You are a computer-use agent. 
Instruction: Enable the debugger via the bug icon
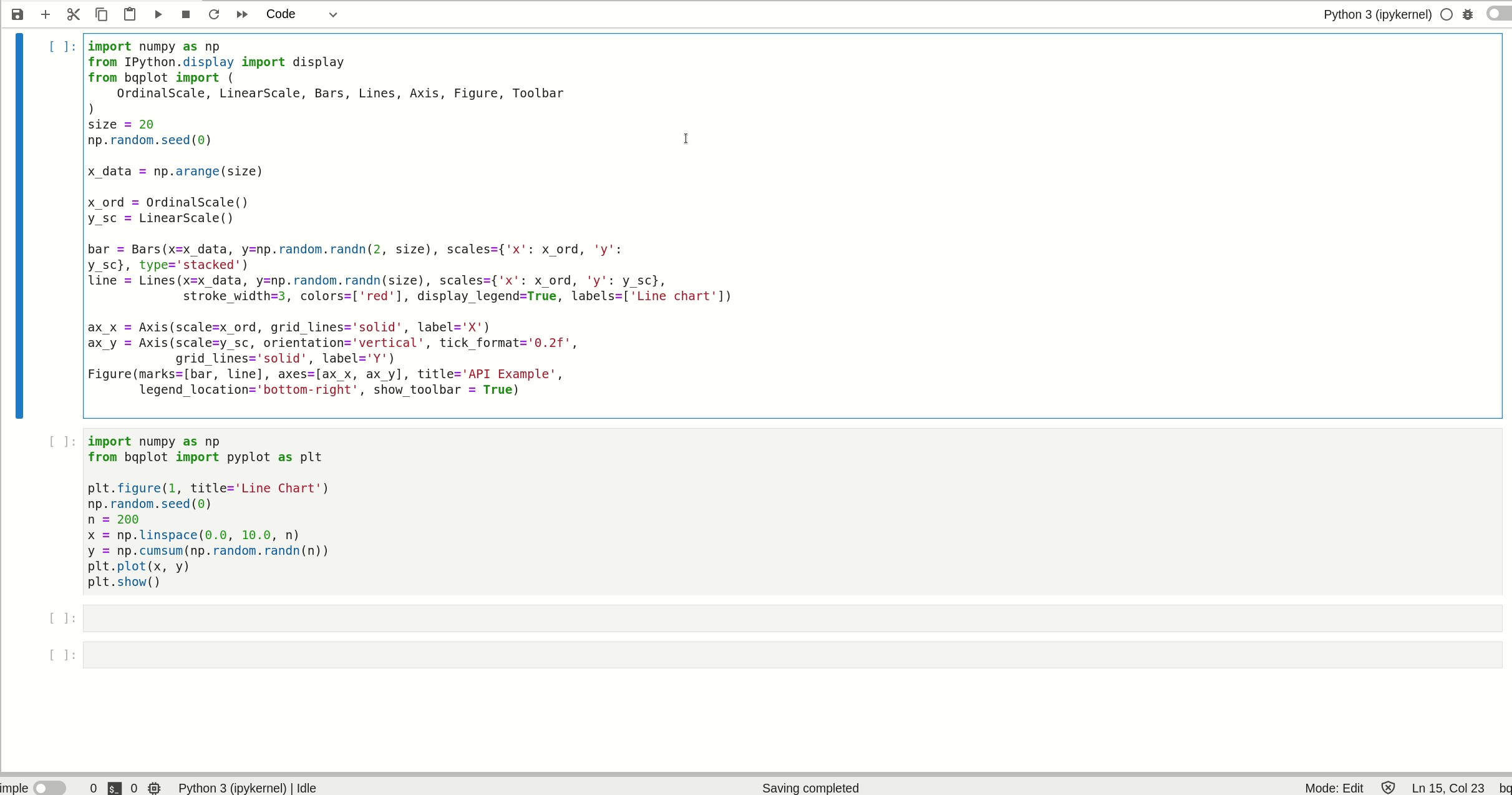(x=1468, y=14)
